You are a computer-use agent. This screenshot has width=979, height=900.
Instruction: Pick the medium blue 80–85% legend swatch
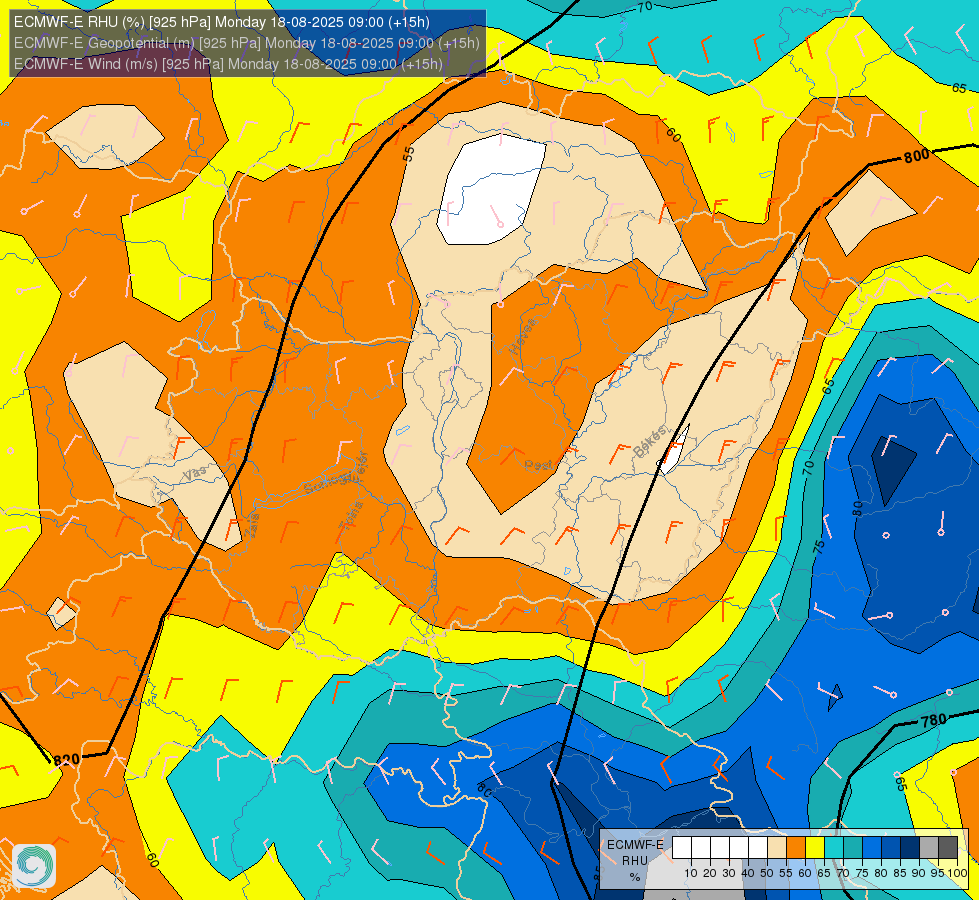tap(891, 847)
